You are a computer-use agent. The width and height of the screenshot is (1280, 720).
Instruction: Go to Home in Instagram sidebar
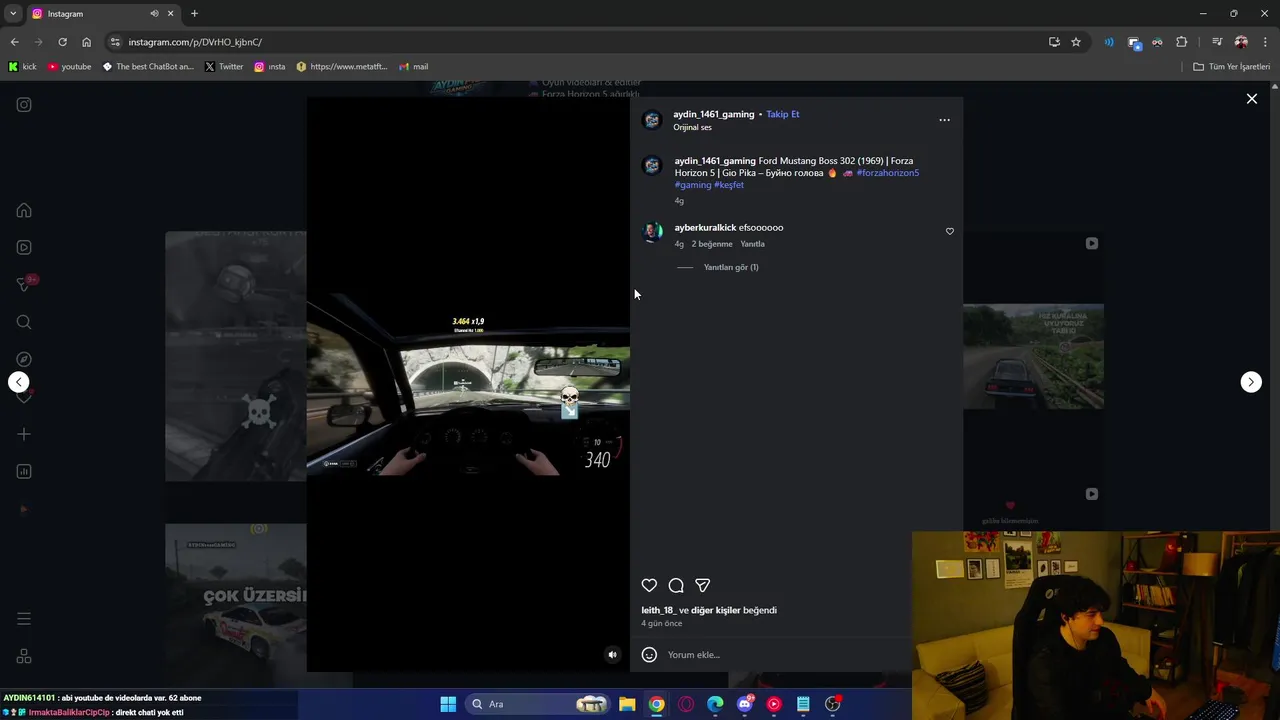[24, 210]
